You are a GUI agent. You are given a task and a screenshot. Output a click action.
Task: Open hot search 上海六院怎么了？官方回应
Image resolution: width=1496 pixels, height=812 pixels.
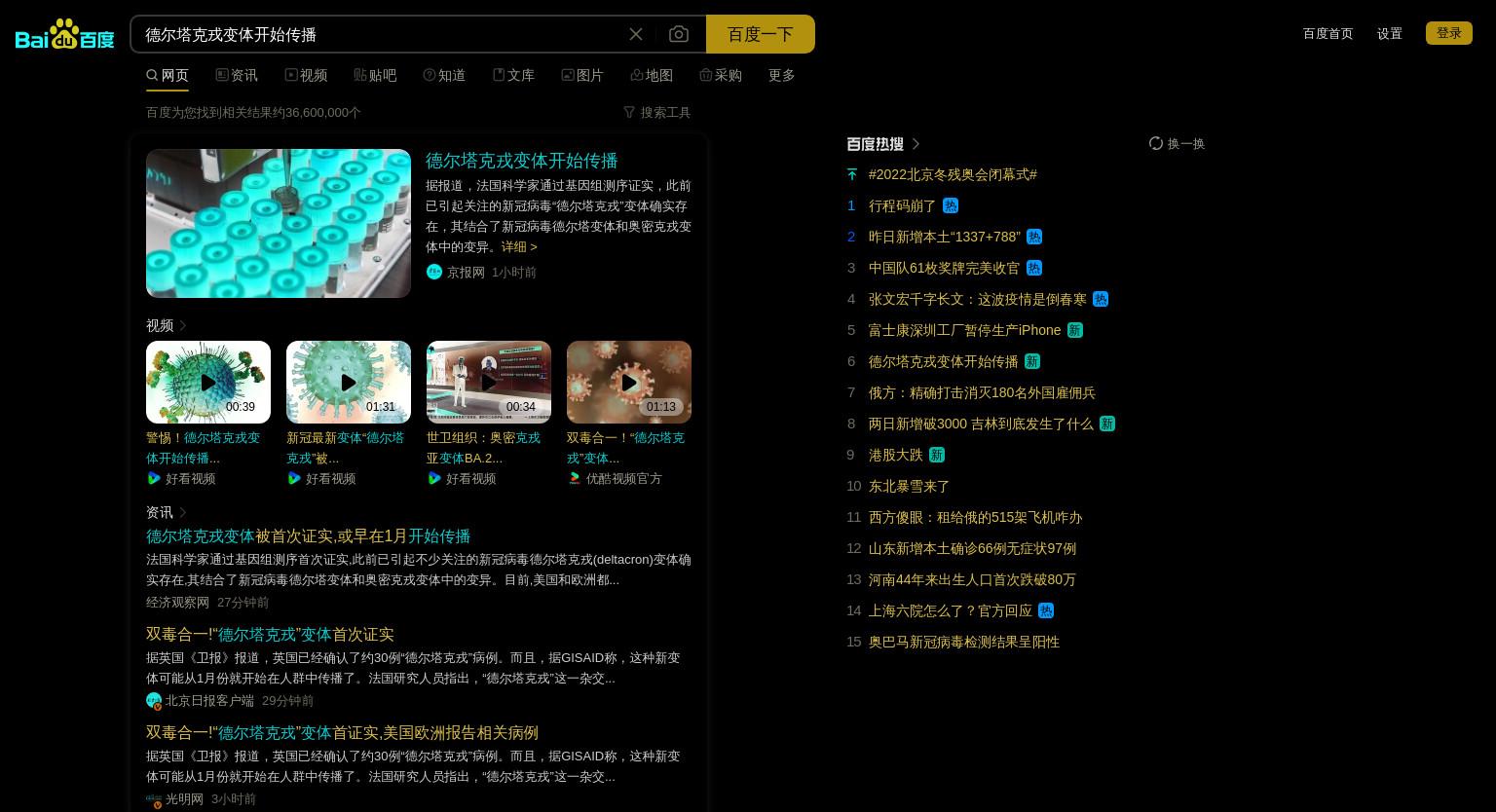tap(951, 610)
